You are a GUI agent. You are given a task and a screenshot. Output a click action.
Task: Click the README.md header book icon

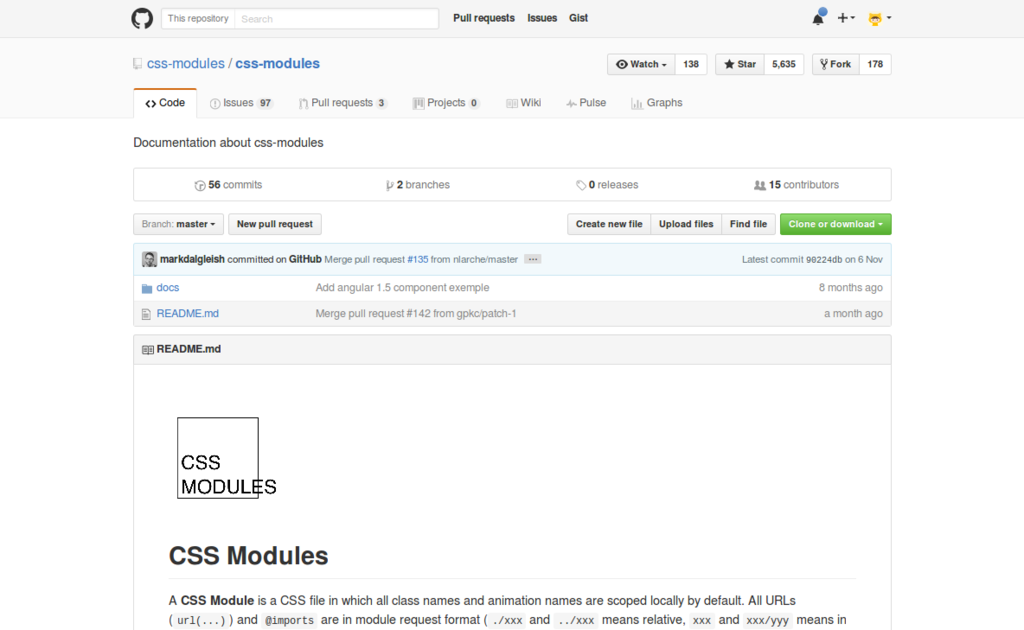148,350
